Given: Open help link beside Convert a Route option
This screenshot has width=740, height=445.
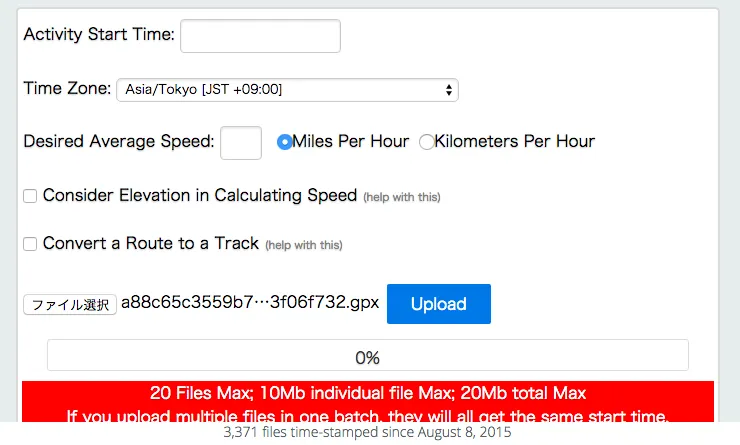Looking at the screenshot, I should point(303,245).
